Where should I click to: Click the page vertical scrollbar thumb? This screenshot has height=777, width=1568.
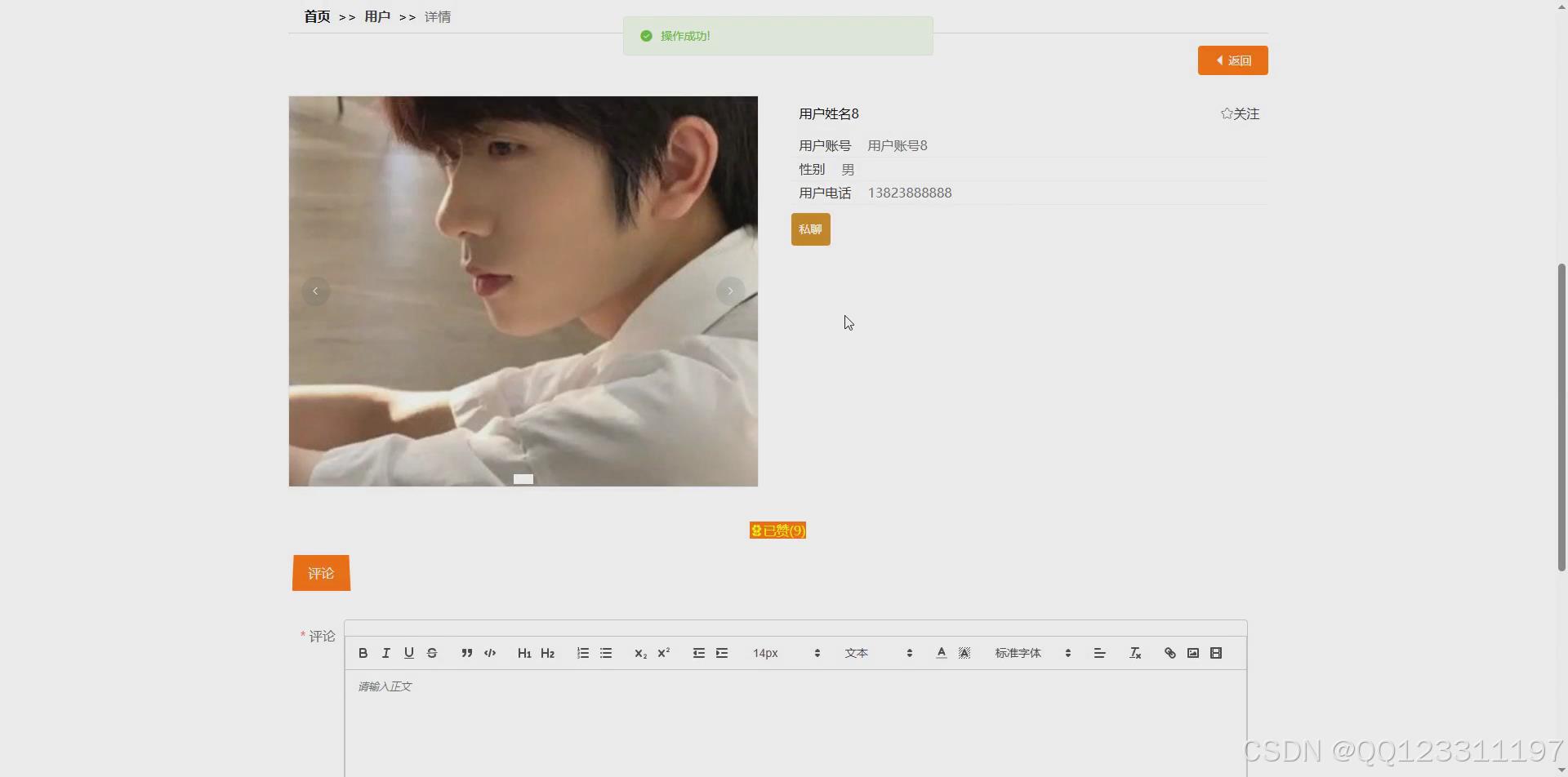pyautogui.click(x=1561, y=416)
